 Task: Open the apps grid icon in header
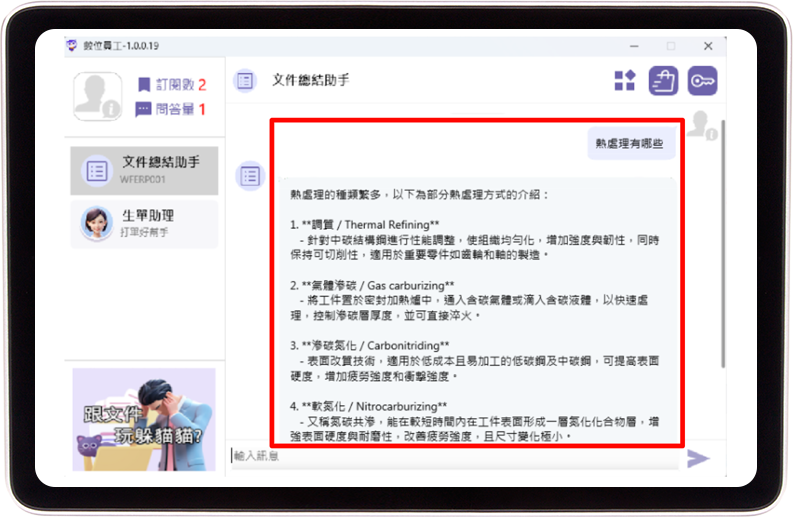click(x=624, y=81)
